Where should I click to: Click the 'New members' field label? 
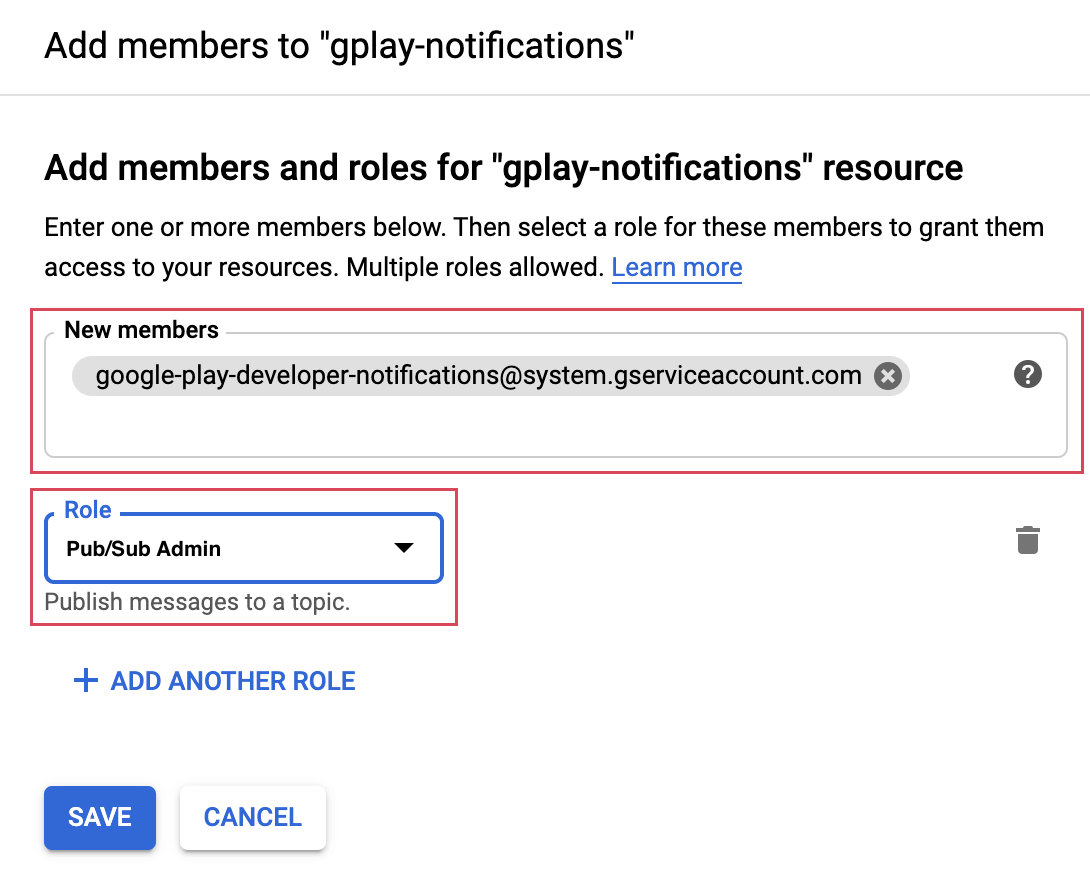141,330
